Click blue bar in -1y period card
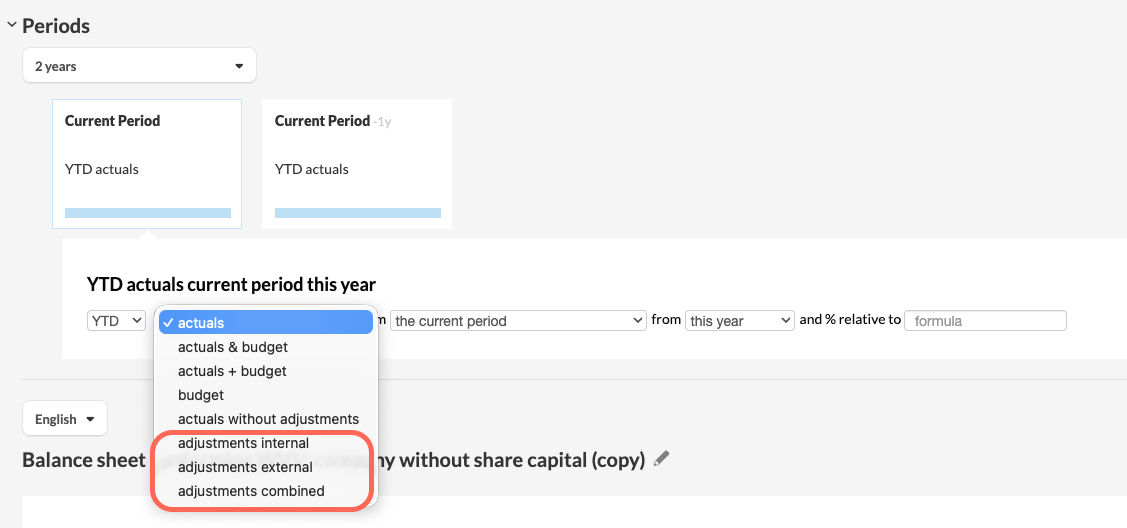The width and height of the screenshot is (1127, 528). (x=357, y=213)
